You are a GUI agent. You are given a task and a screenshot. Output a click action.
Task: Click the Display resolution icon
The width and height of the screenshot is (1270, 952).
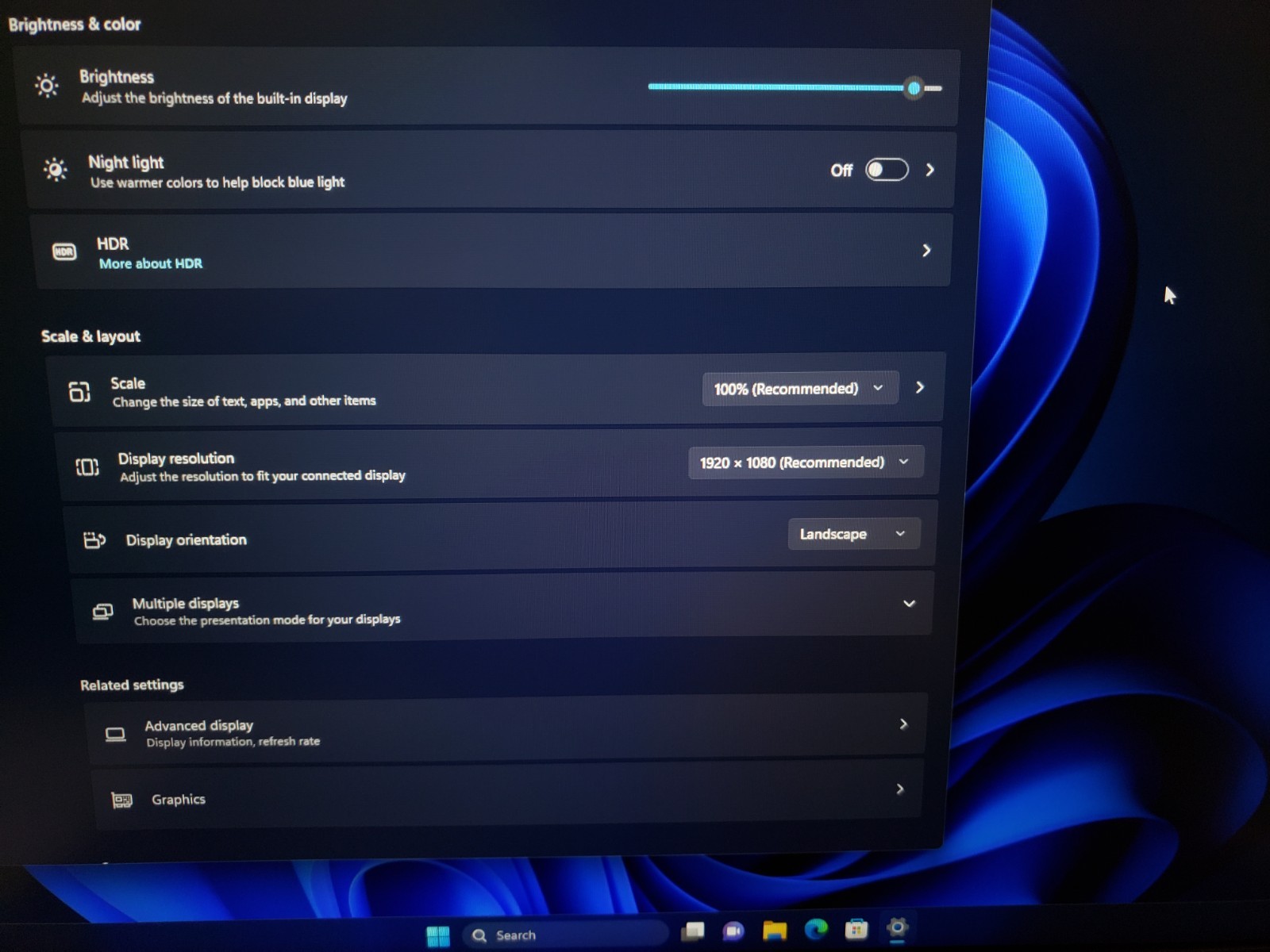[x=87, y=466]
